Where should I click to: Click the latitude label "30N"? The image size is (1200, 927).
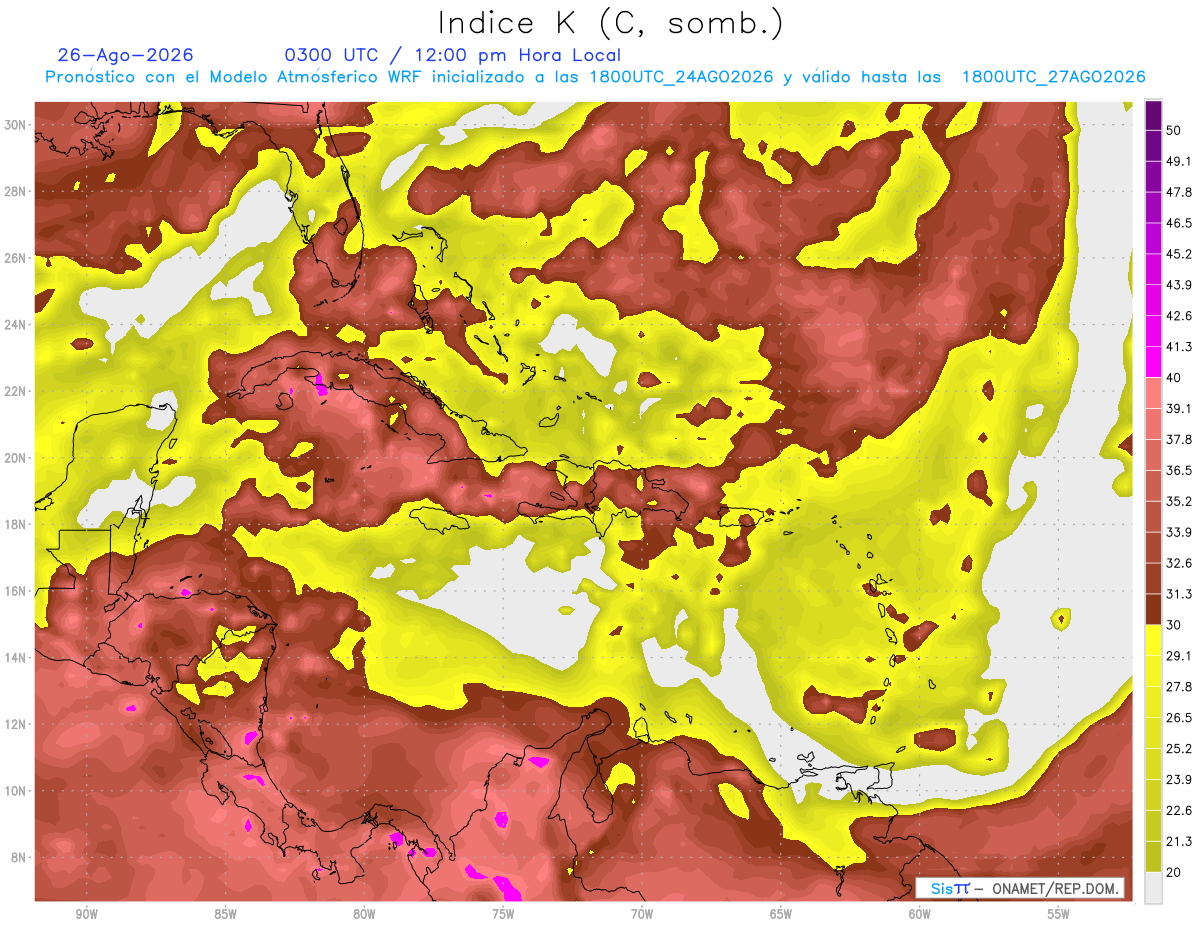[15, 125]
